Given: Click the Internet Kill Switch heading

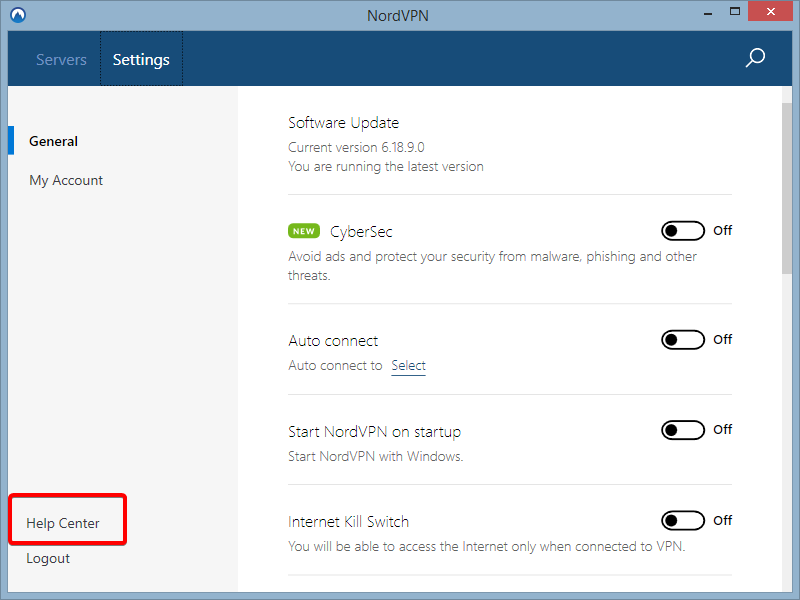Looking at the screenshot, I should click(348, 521).
